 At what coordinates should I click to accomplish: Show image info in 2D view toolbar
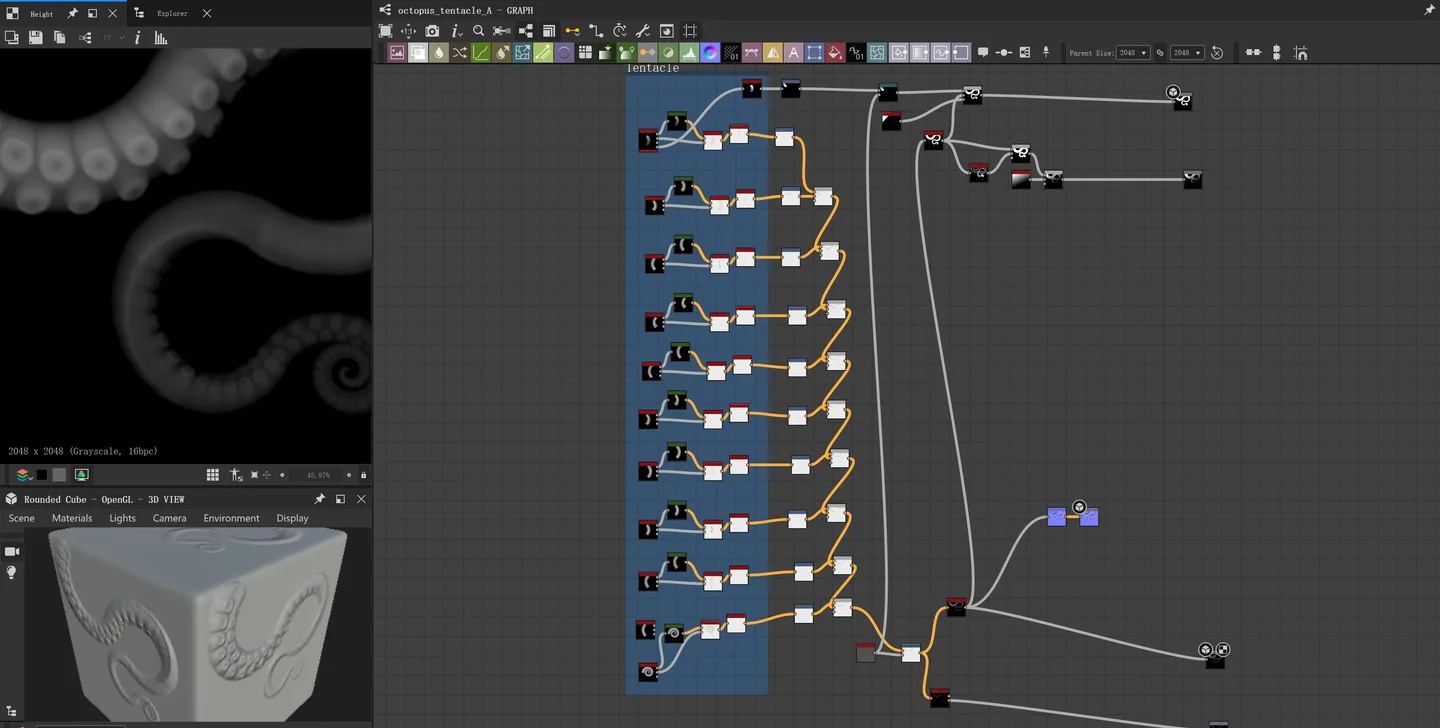137,38
